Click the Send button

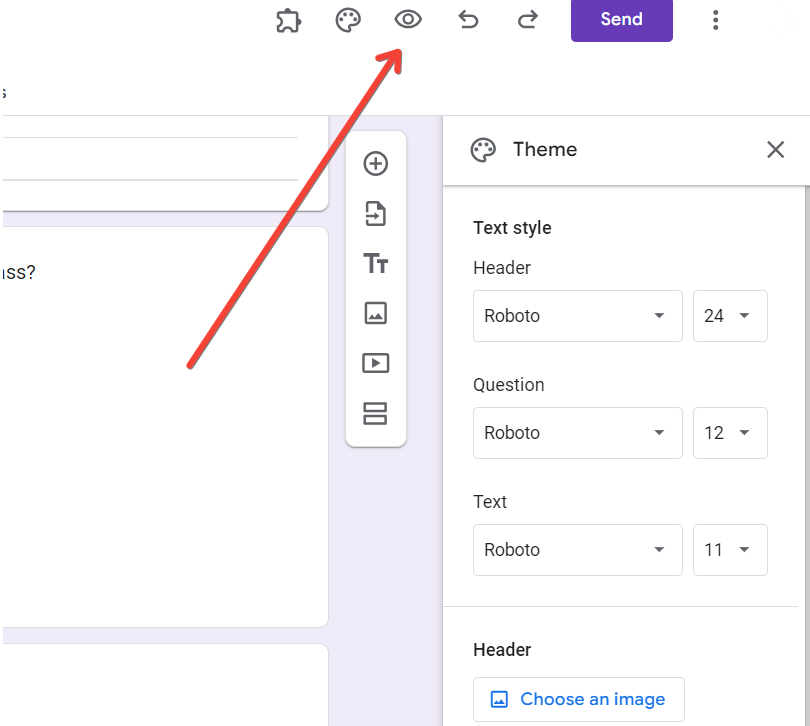[621, 20]
